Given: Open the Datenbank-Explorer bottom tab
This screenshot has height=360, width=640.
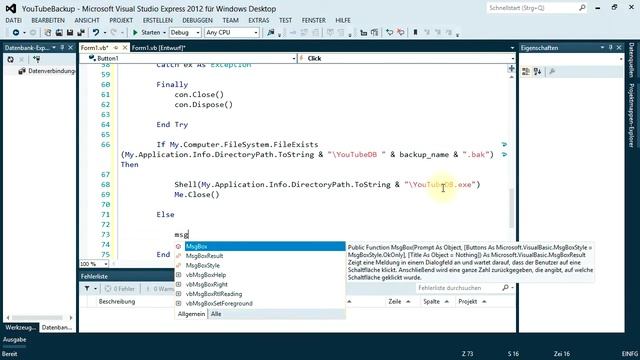Looking at the screenshot, I should (57, 327).
